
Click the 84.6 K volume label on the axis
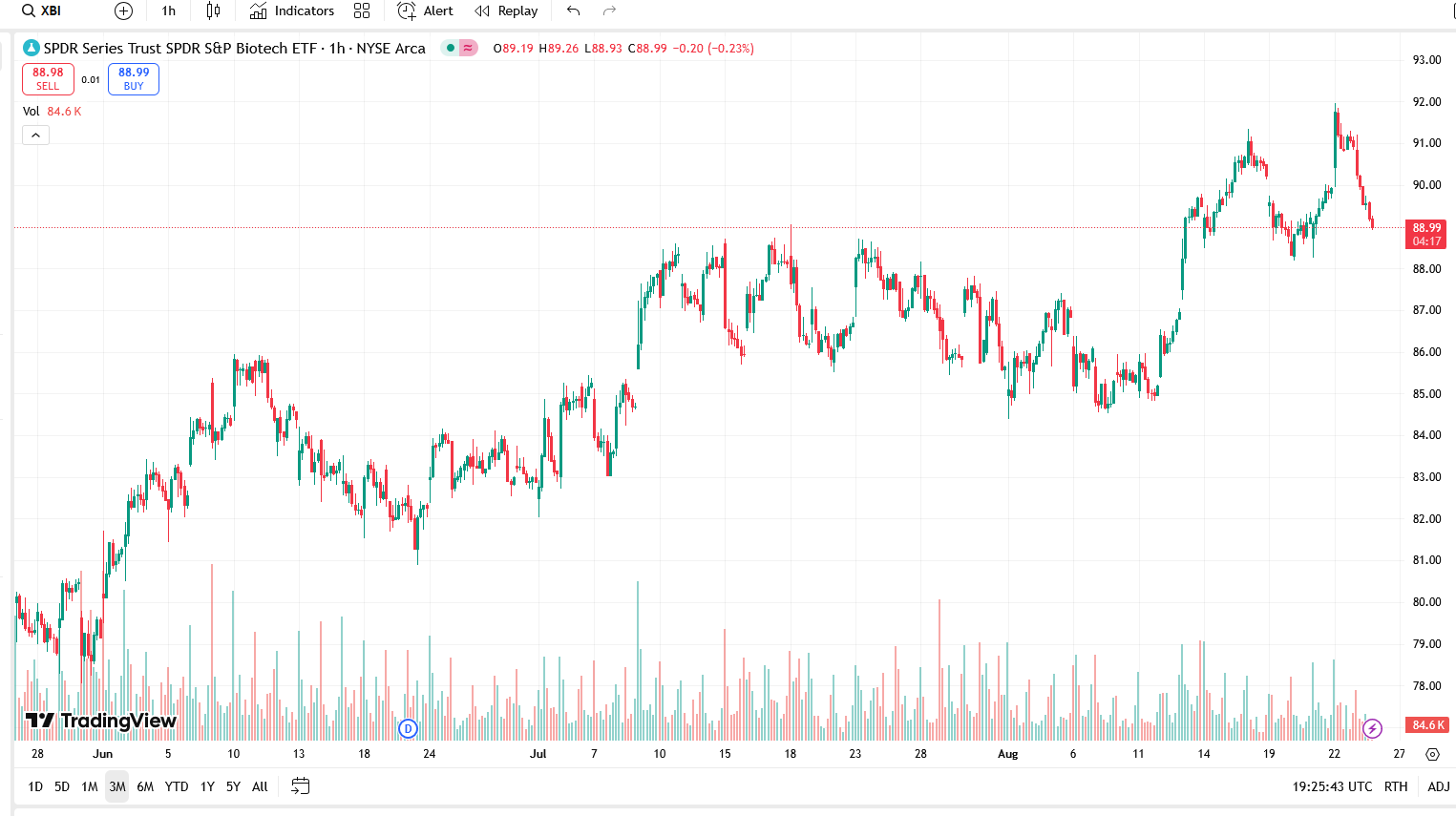point(1427,725)
